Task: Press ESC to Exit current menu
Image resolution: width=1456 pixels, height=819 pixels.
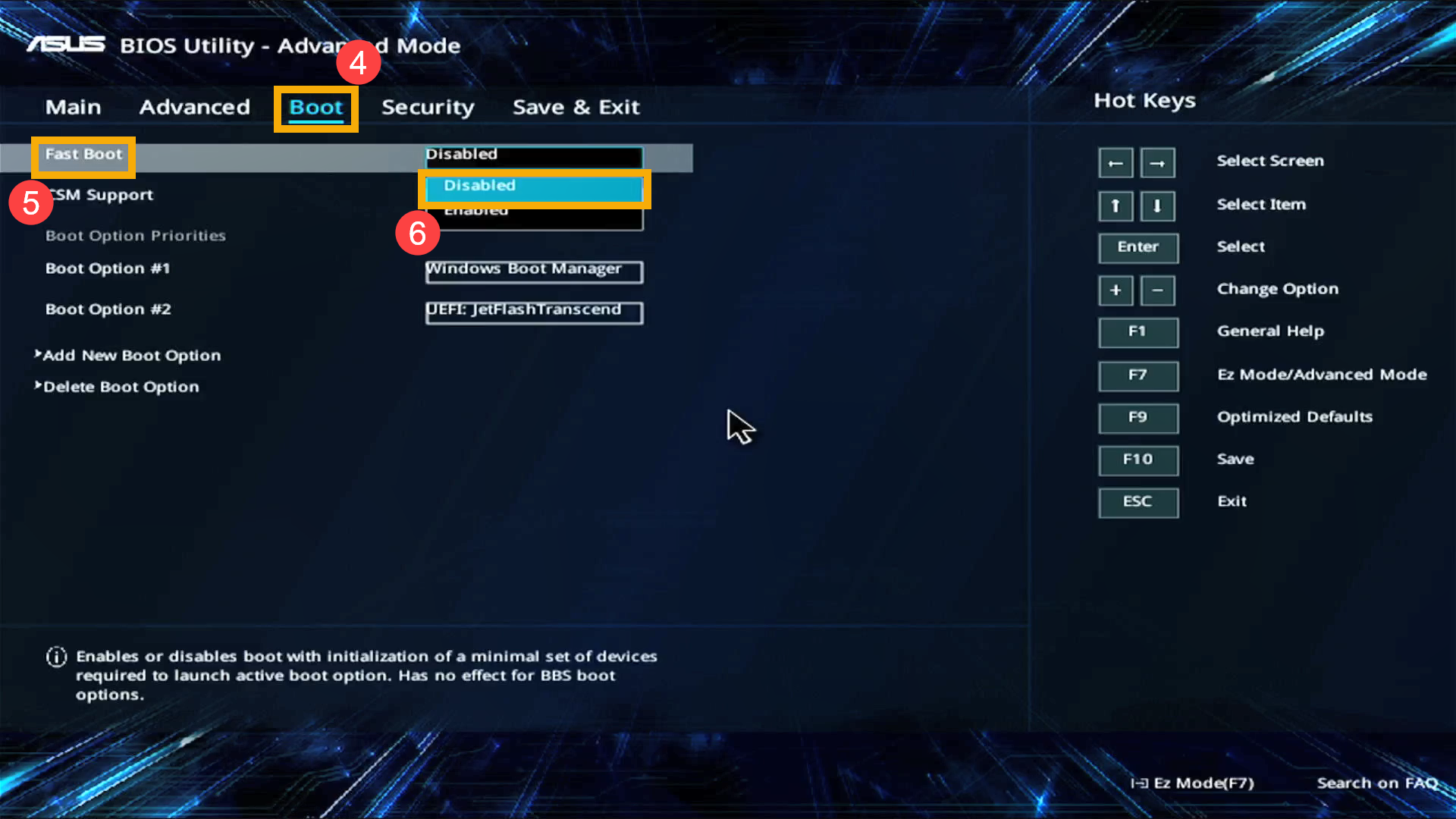Action: (x=1138, y=501)
